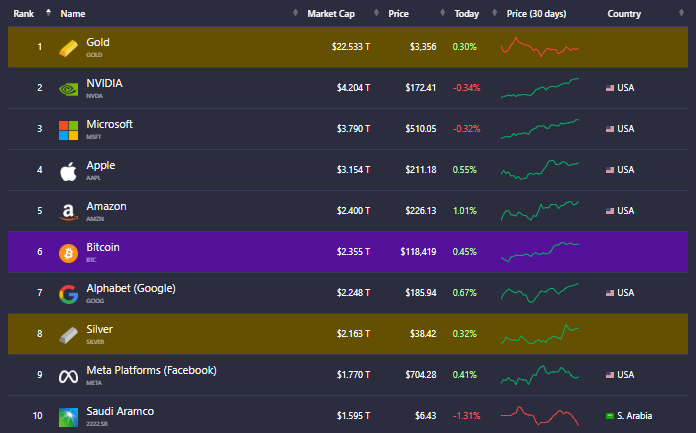Open the Meta Platforms (Facebook) link
Screen dimensions: 696x433
[x=151, y=370]
